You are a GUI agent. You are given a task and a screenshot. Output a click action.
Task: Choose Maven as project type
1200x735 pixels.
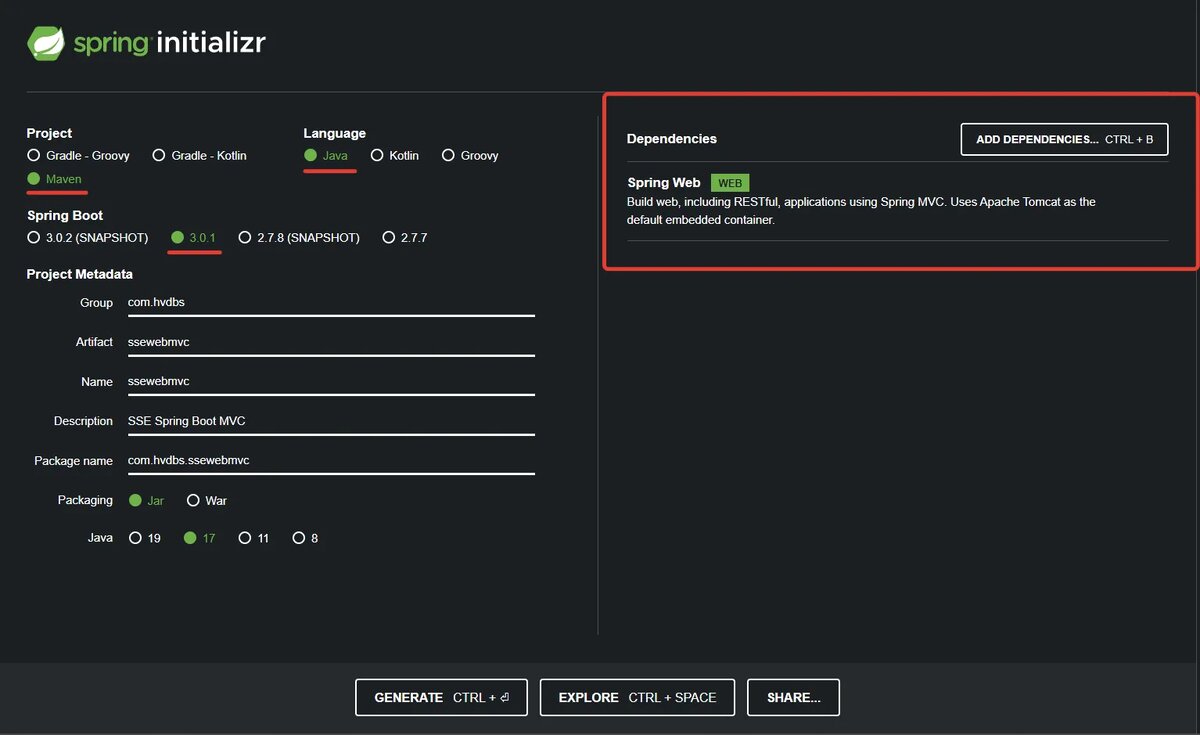point(55,179)
